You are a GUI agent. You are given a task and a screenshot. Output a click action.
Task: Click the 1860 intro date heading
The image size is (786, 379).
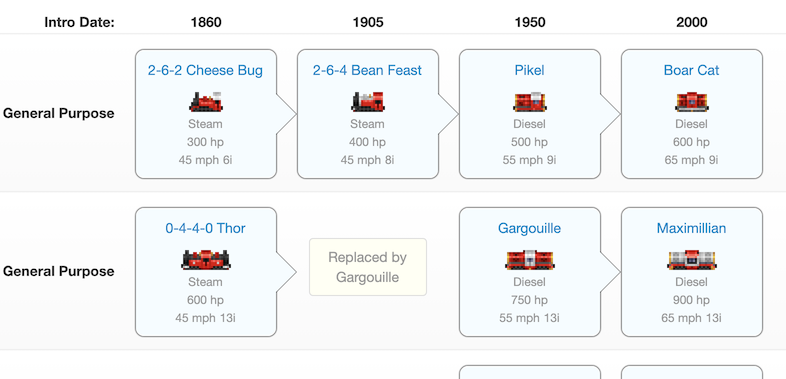tap(206, 22)
